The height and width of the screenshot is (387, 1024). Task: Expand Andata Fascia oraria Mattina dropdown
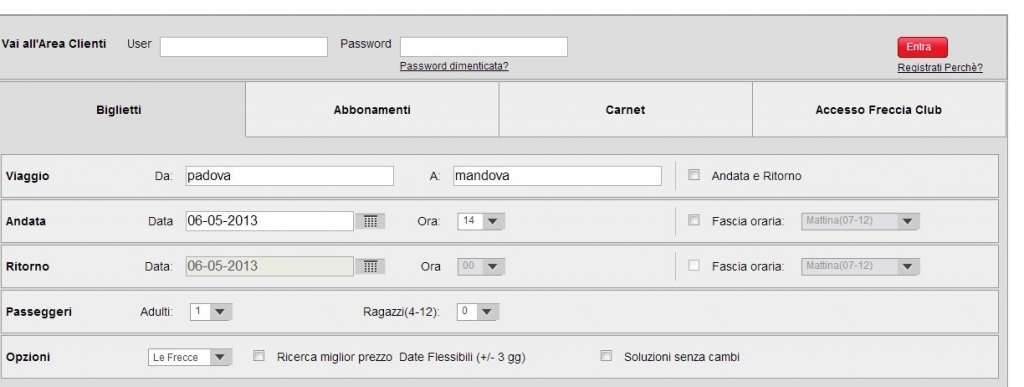(860, 221)
